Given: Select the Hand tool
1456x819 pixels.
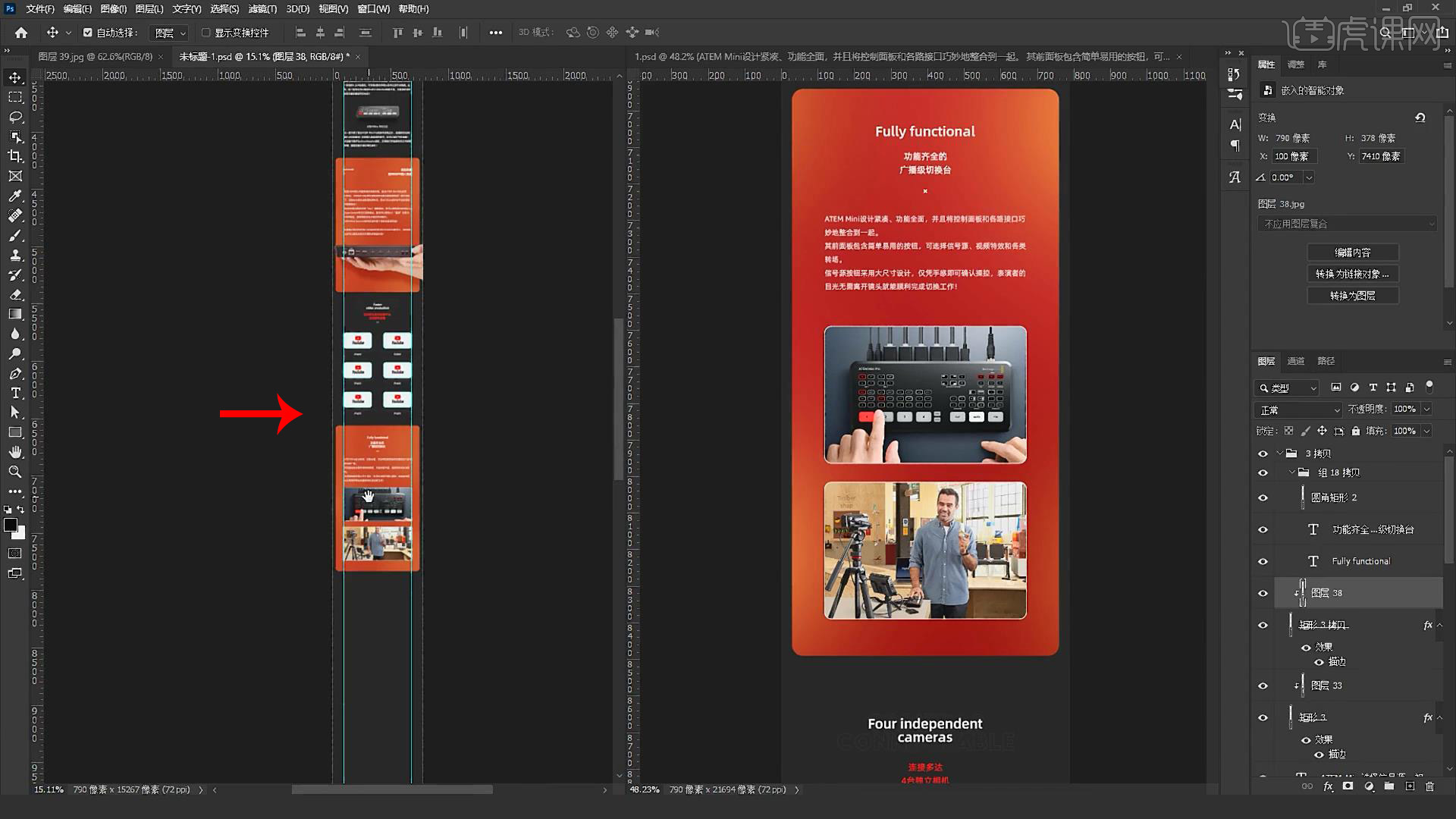Looking at the screenshot, I should click(15, 452).
